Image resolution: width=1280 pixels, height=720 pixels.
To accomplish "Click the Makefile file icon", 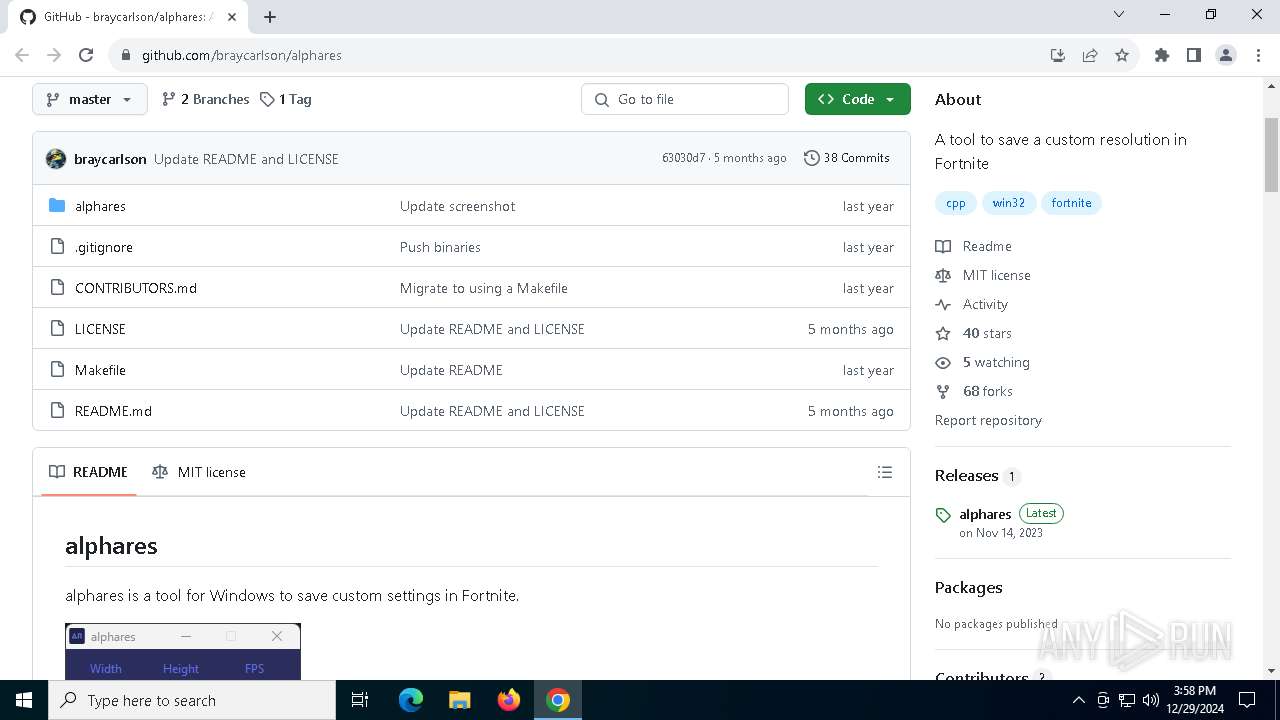I will tap(57, 370).
